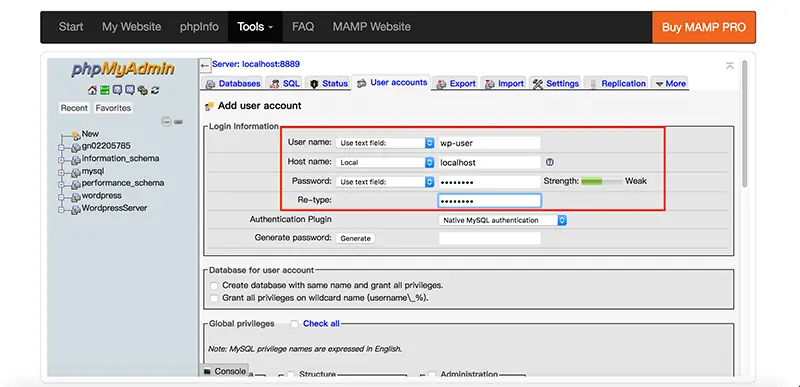Click the green log out icon
Image resolution: width=800 pixels, height=387 pixels.
click(x=105, y=90)
